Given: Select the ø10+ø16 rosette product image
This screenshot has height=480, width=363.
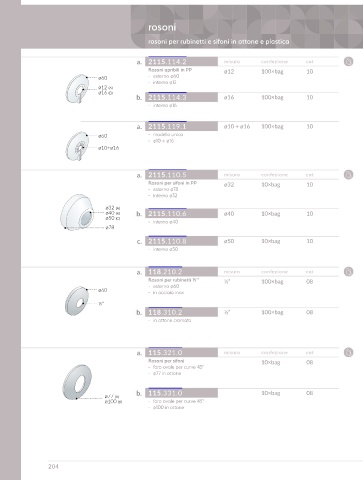Looking at the screenshot, I should click(x=77, y=146).
